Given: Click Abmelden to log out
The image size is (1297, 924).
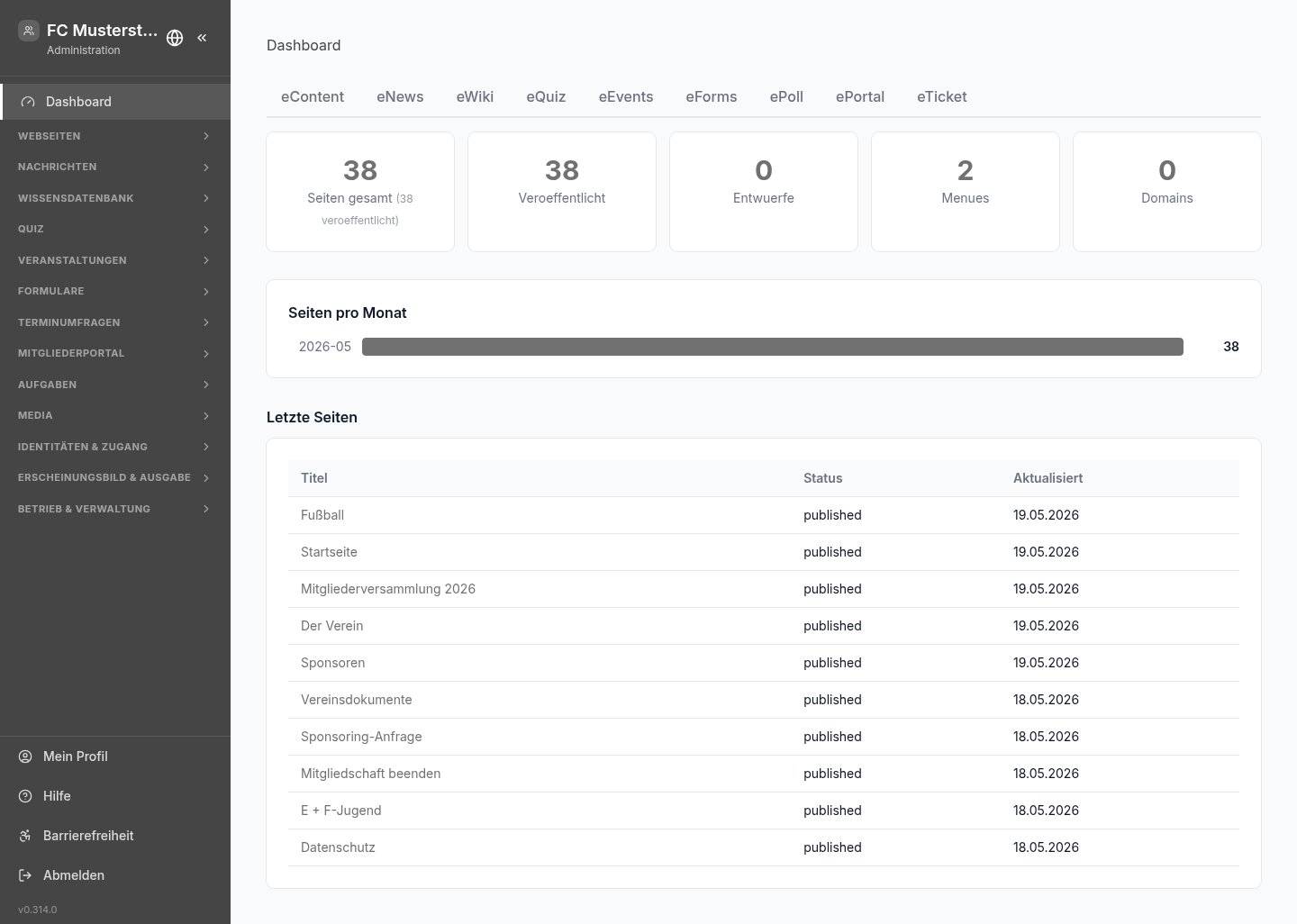Looking at the screenshot, I should pos(115,875).
